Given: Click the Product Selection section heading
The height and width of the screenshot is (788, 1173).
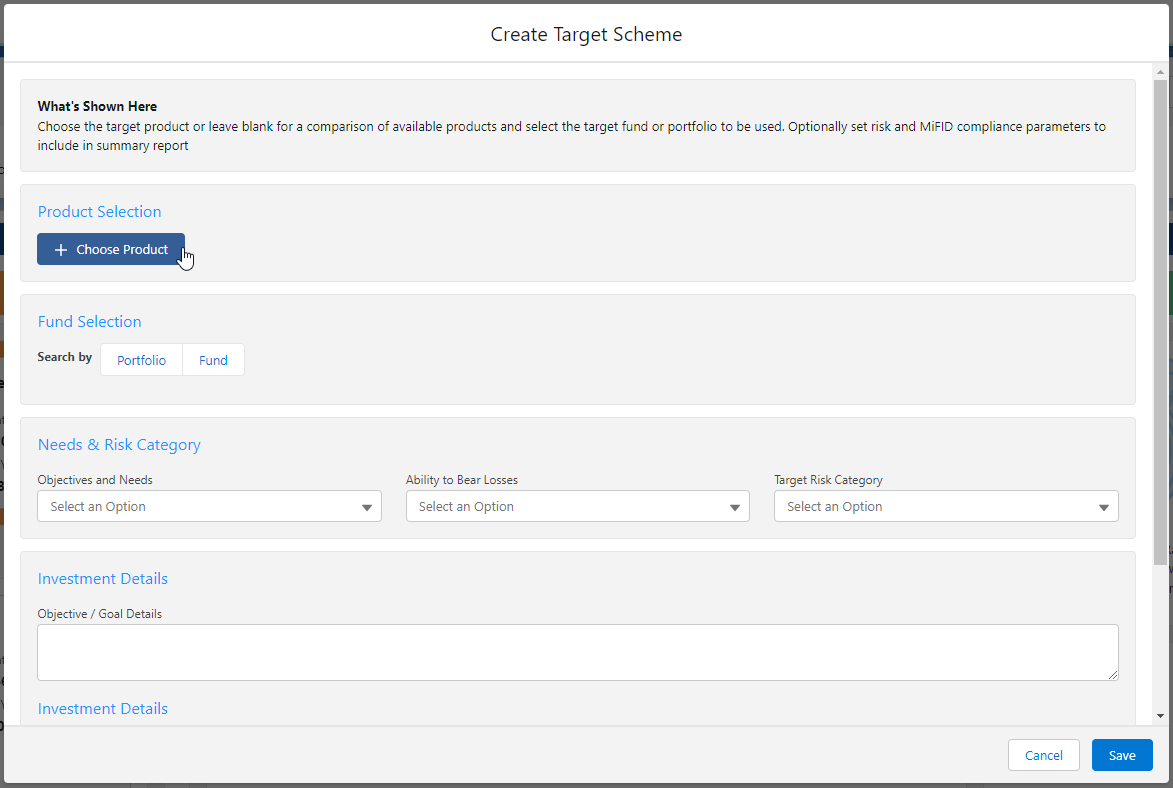Looking at the screenshot, I should click(x=99, y=212).
